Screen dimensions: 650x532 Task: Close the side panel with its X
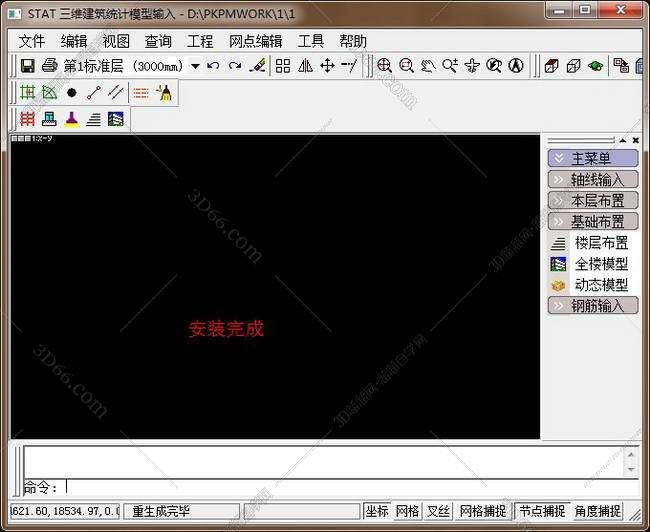pyautogui.click(x=635, y=141)
